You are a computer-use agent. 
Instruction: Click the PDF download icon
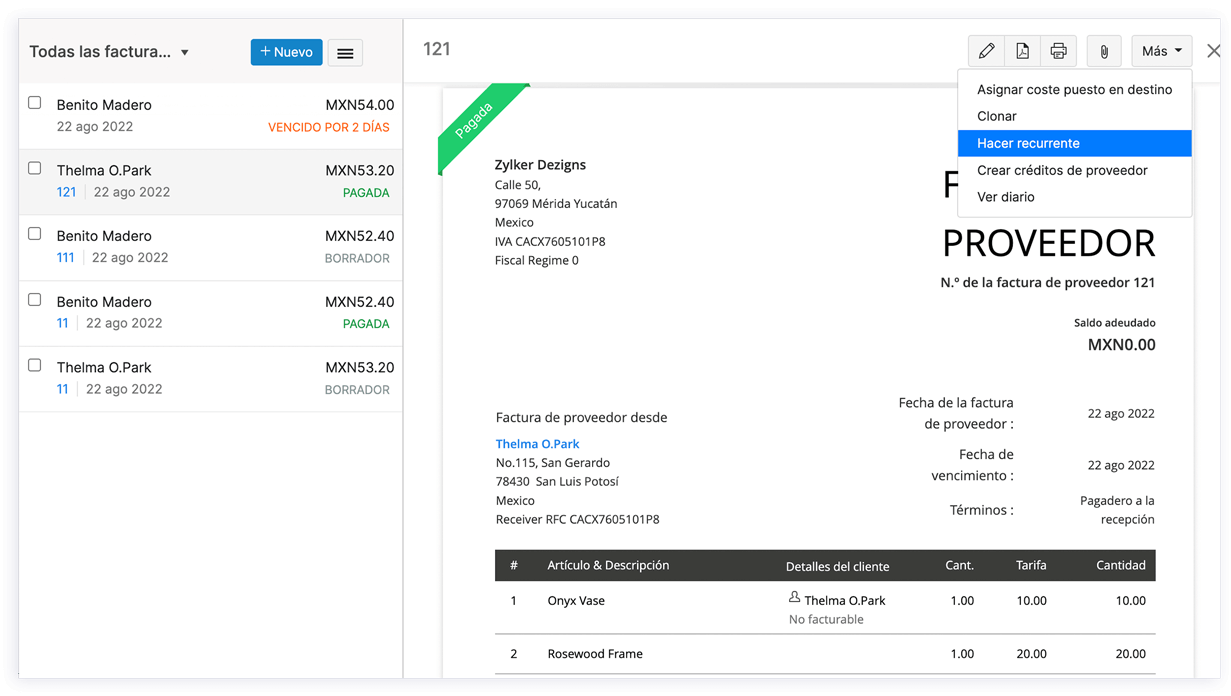point(1022,51)
